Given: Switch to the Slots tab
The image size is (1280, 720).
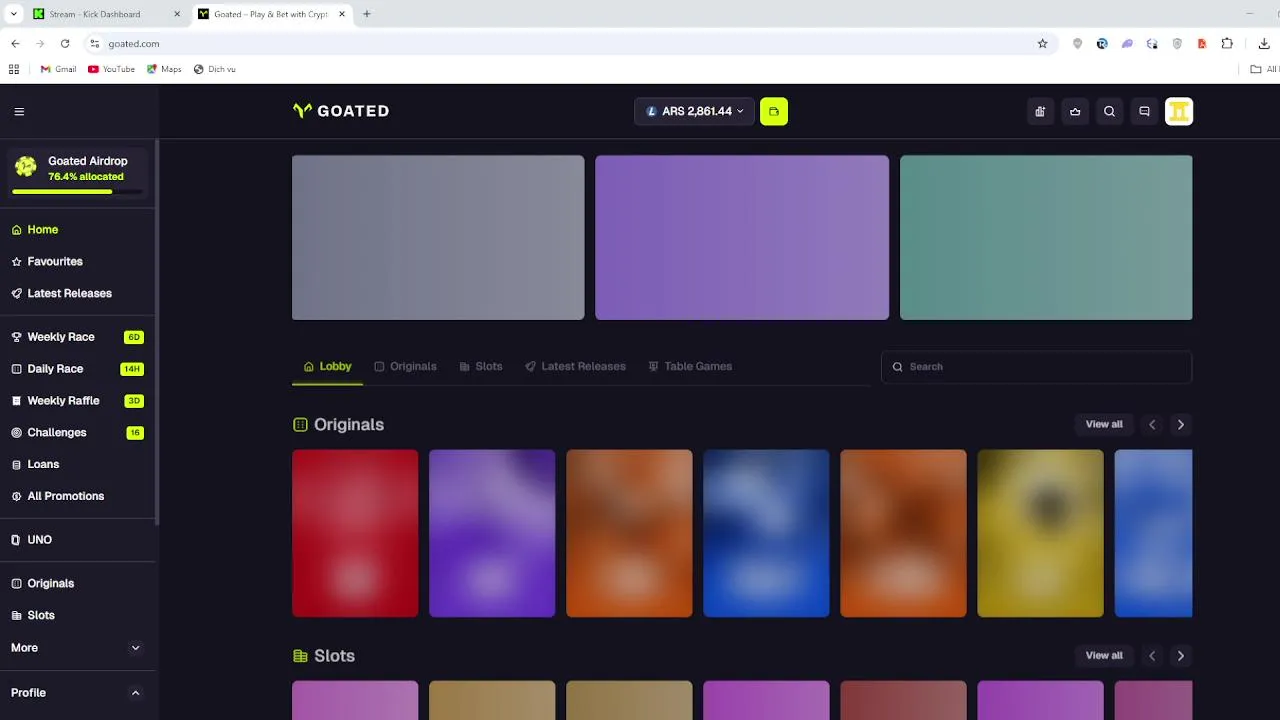Looking at the screenshot, I should 481,366.
